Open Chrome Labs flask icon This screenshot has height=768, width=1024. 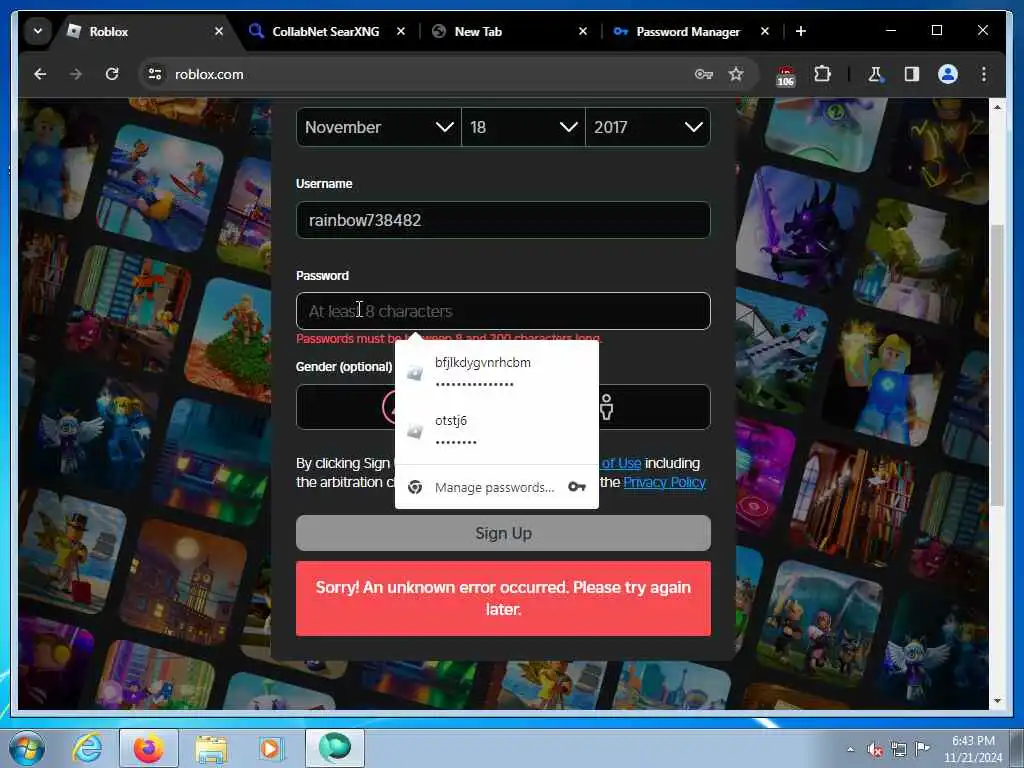(875, 74)
